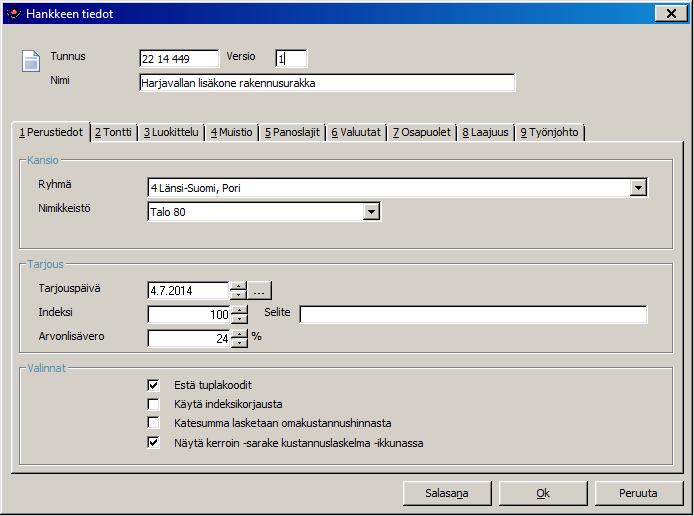Select the 8 Laajuus tab
Viewport: 694px width, 516px height.
pos(486,132)
